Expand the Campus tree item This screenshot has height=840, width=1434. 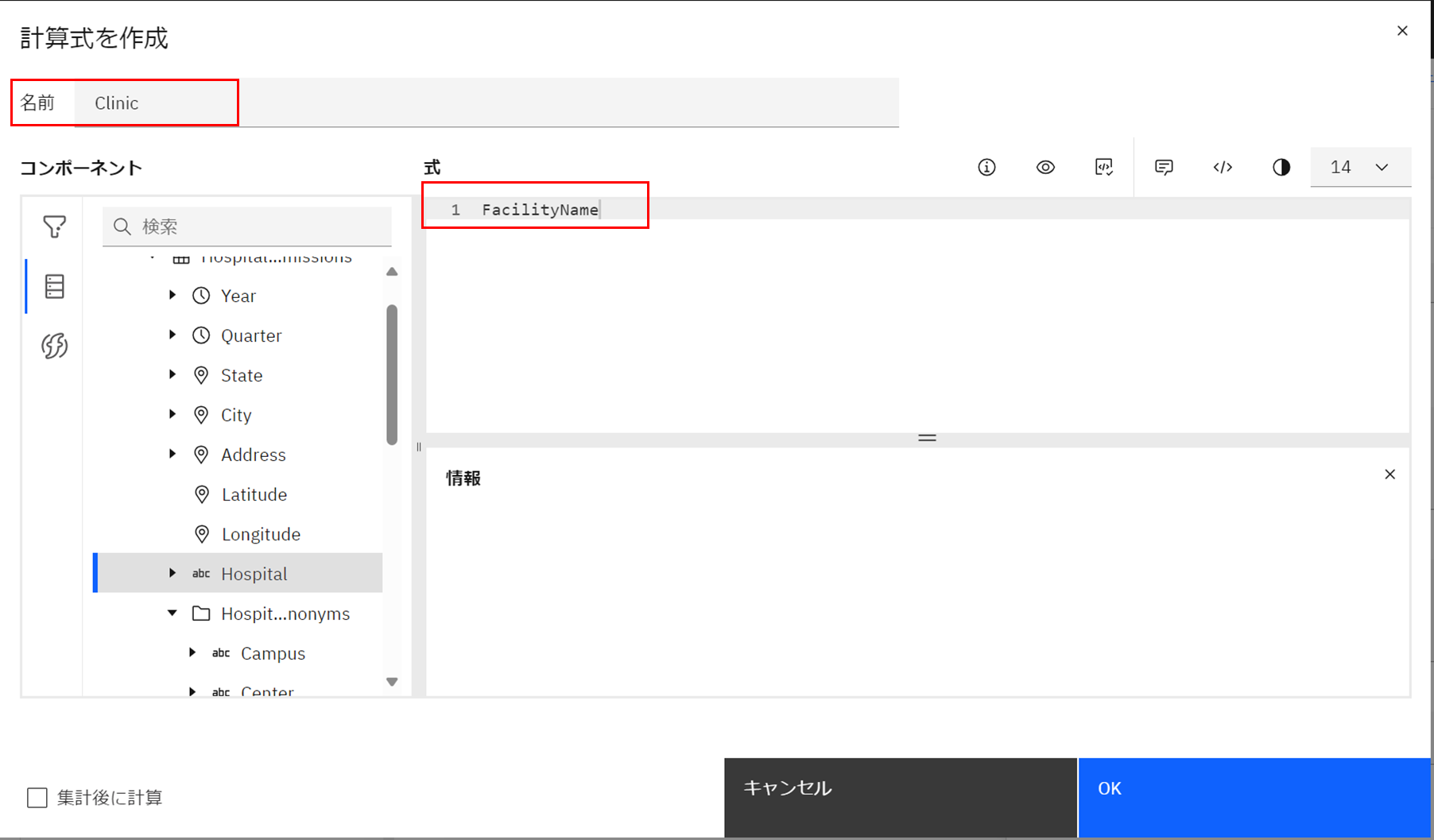click(x=192, y=652)
